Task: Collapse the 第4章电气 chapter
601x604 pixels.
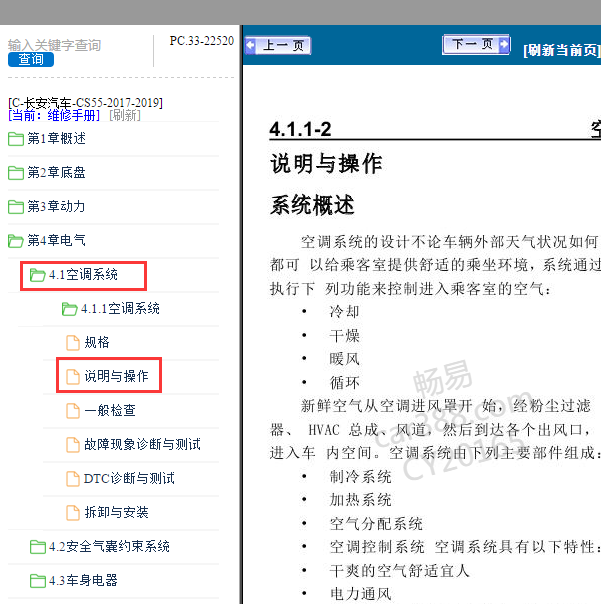Action: click(x=56, y=241)
